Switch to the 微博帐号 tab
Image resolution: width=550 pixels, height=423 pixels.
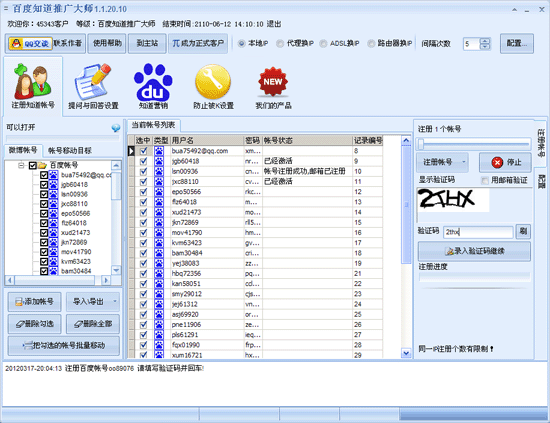(23, 150)
